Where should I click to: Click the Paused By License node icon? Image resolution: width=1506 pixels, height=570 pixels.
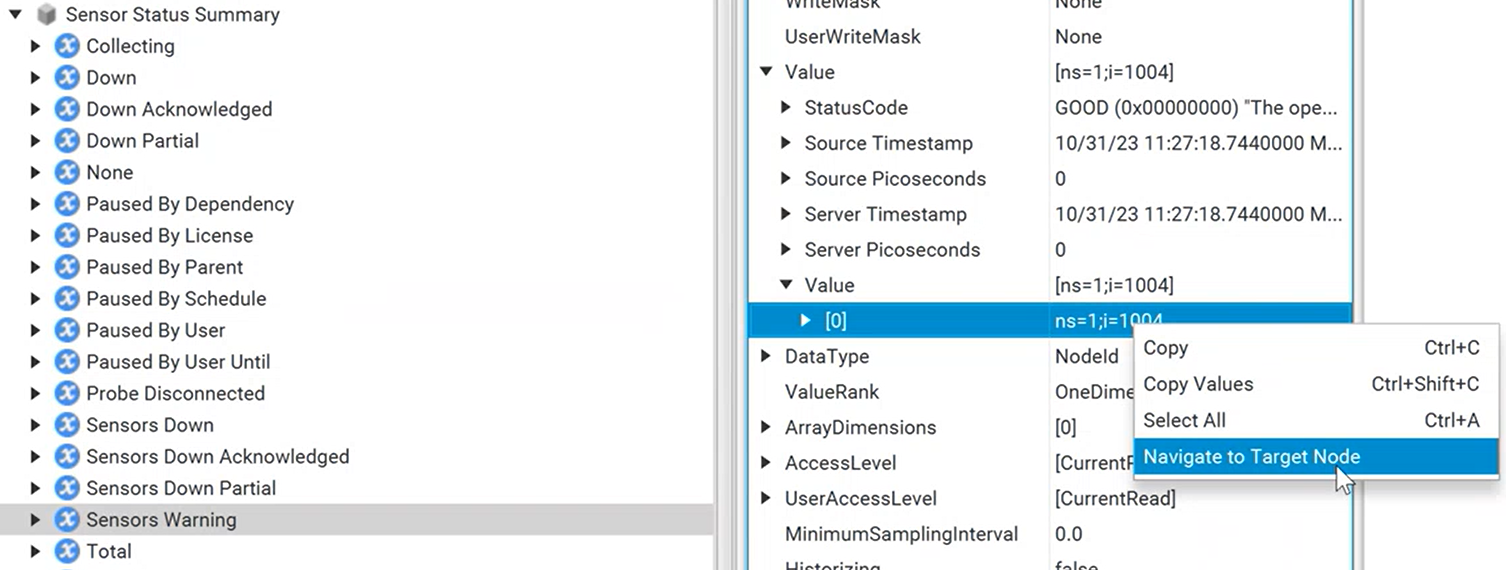tap(67, 236)
